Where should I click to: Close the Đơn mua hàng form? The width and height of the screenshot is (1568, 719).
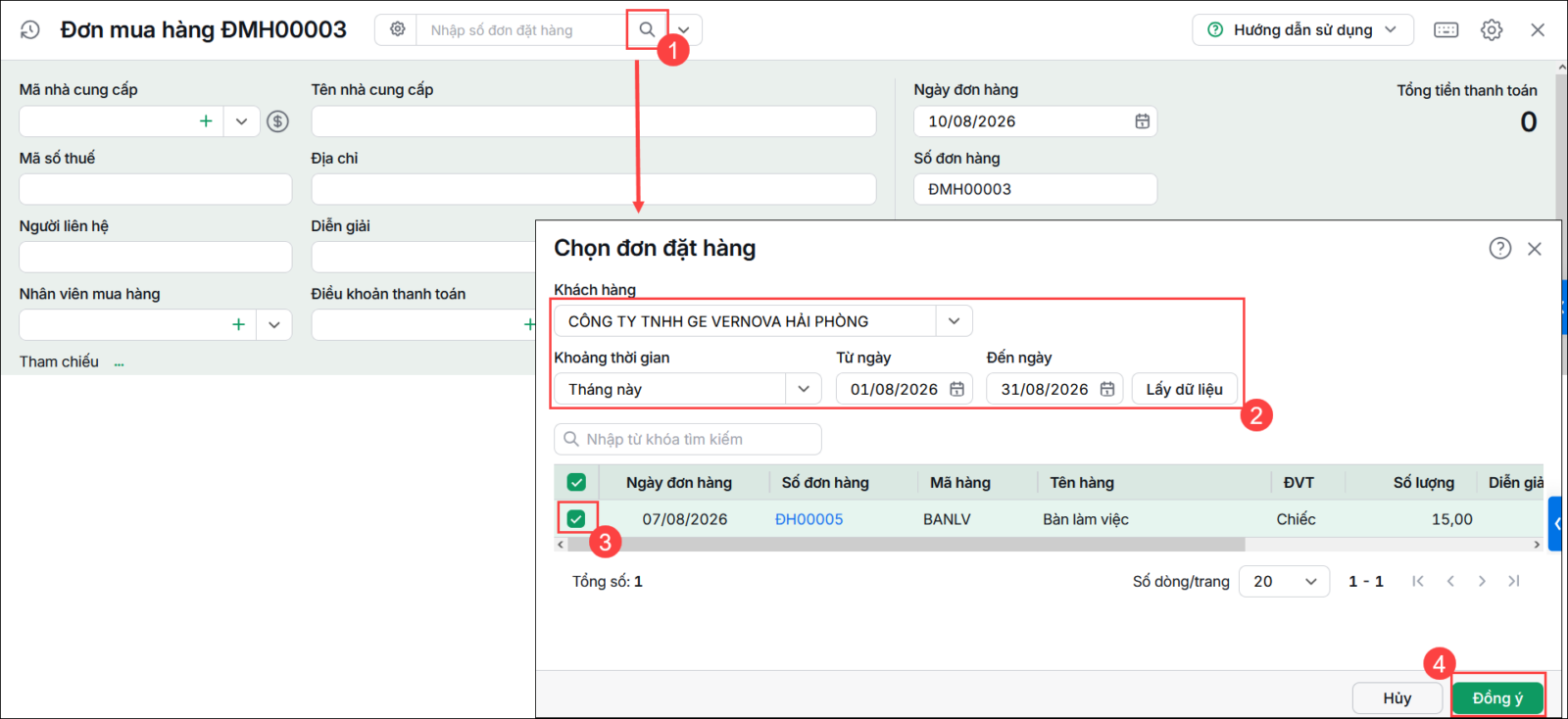[1538, 30]
